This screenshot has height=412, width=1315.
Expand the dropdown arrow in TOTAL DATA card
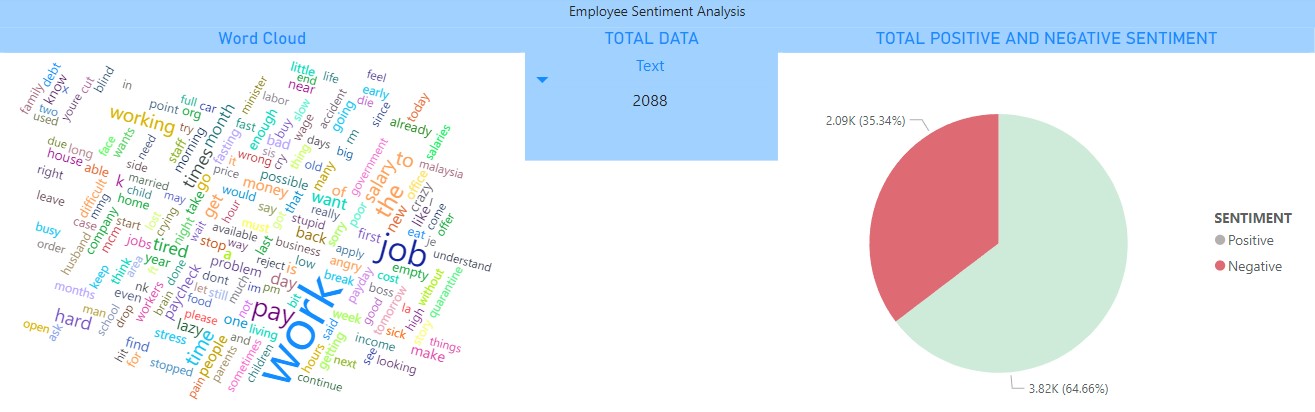tap(542, 80)
